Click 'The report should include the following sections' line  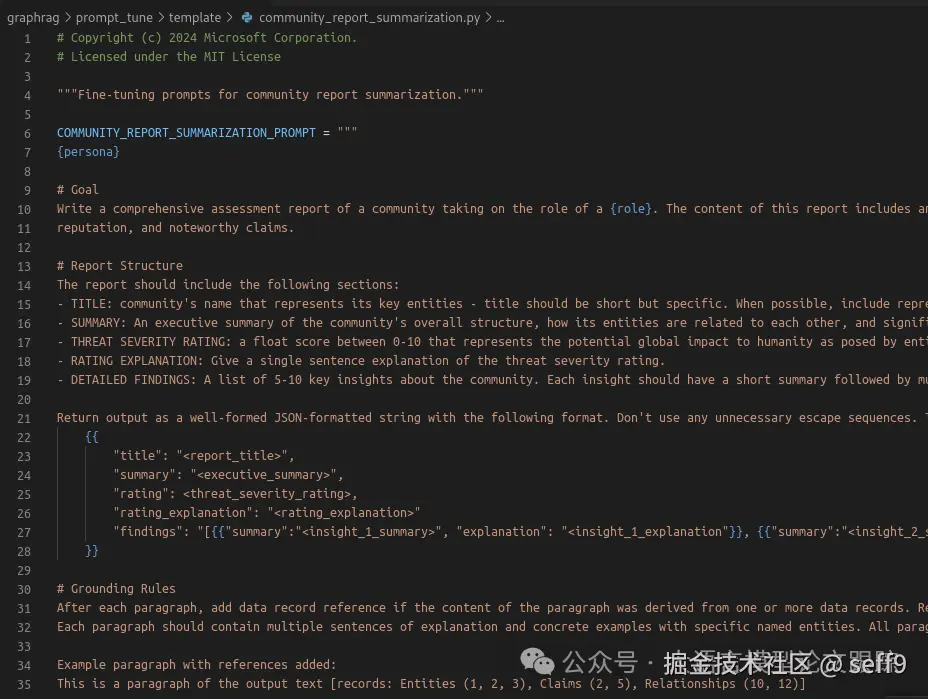(228, 285)
